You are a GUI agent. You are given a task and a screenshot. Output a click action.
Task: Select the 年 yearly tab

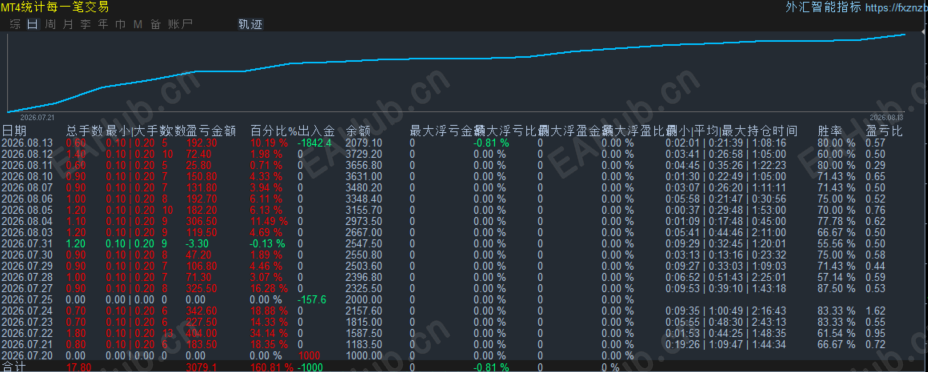click(x=103, y=24)
